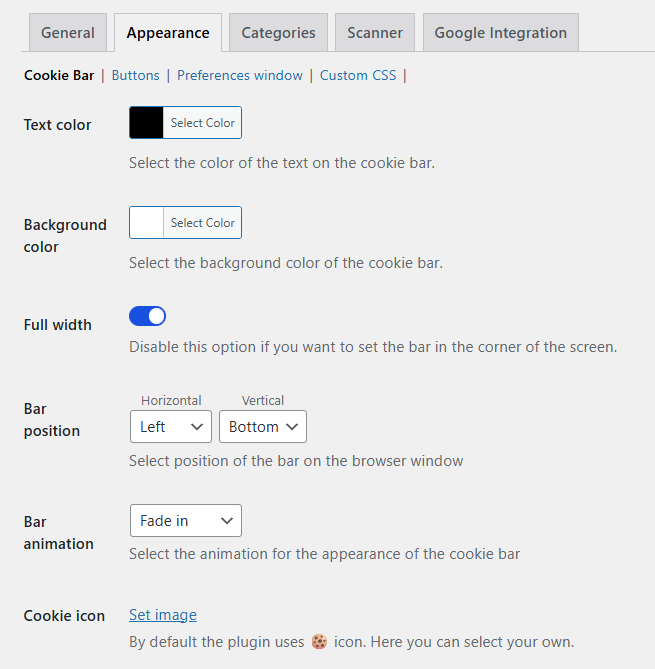
Task: Open the Vertical Bottom position dropdown
Action: pos(263,427)
